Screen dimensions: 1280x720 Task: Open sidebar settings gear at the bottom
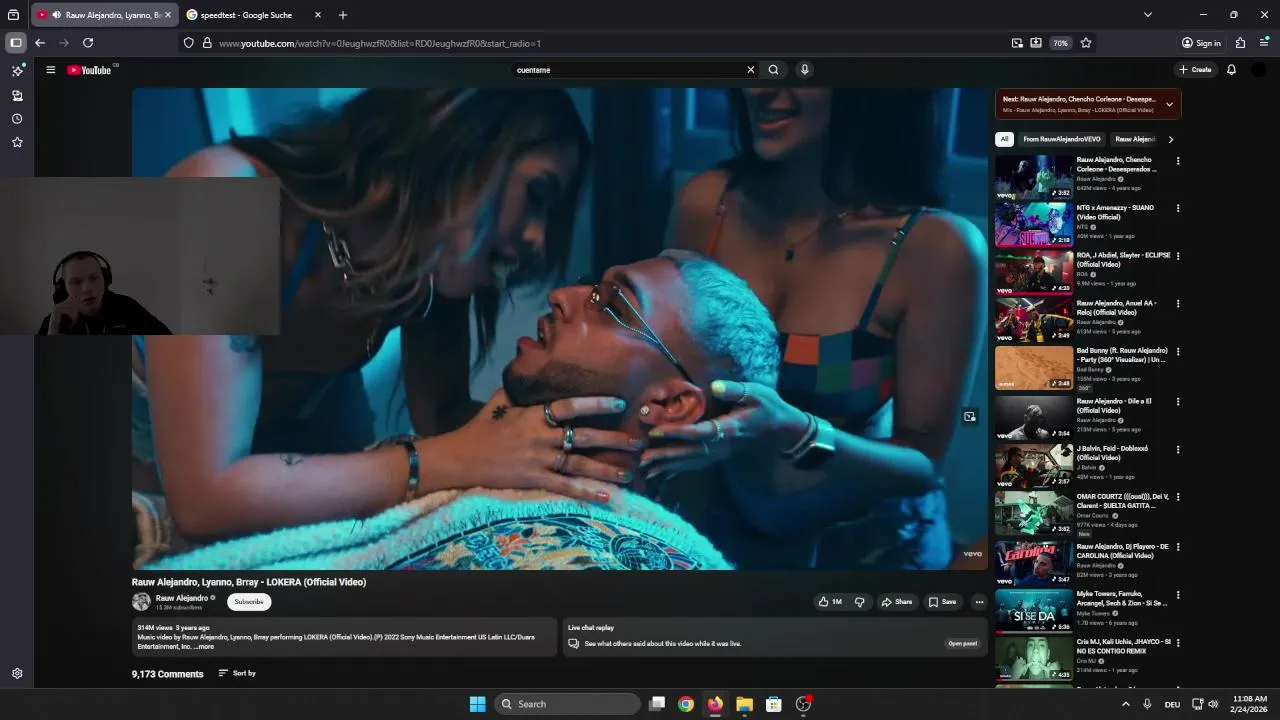[x=17, y=674]
